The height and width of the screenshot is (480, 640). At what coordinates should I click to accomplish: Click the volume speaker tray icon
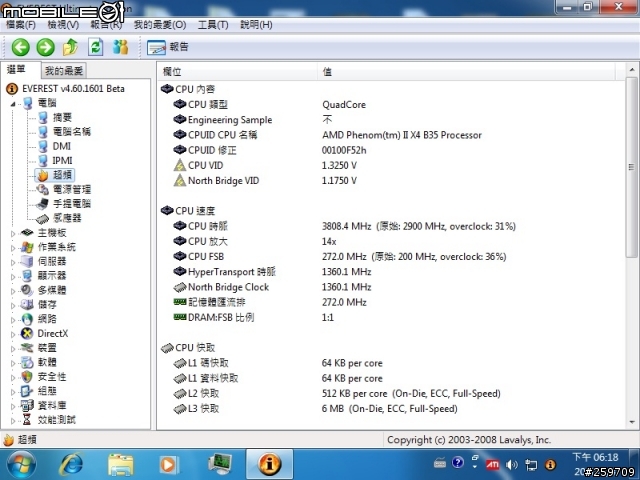click(511, 464)
